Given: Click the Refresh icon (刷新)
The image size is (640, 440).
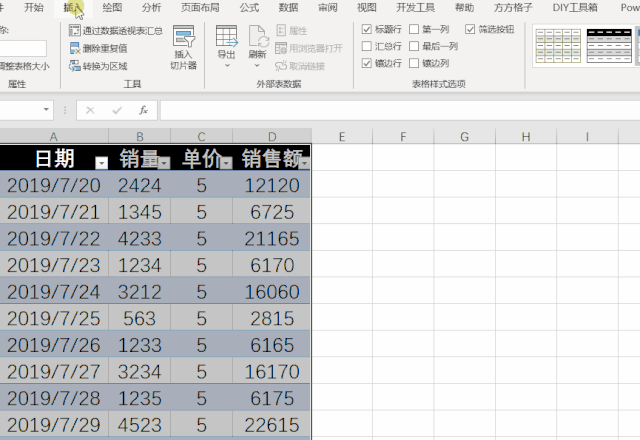Looking at the screenshot, I should pyautogui.click(x=258, y=36).
